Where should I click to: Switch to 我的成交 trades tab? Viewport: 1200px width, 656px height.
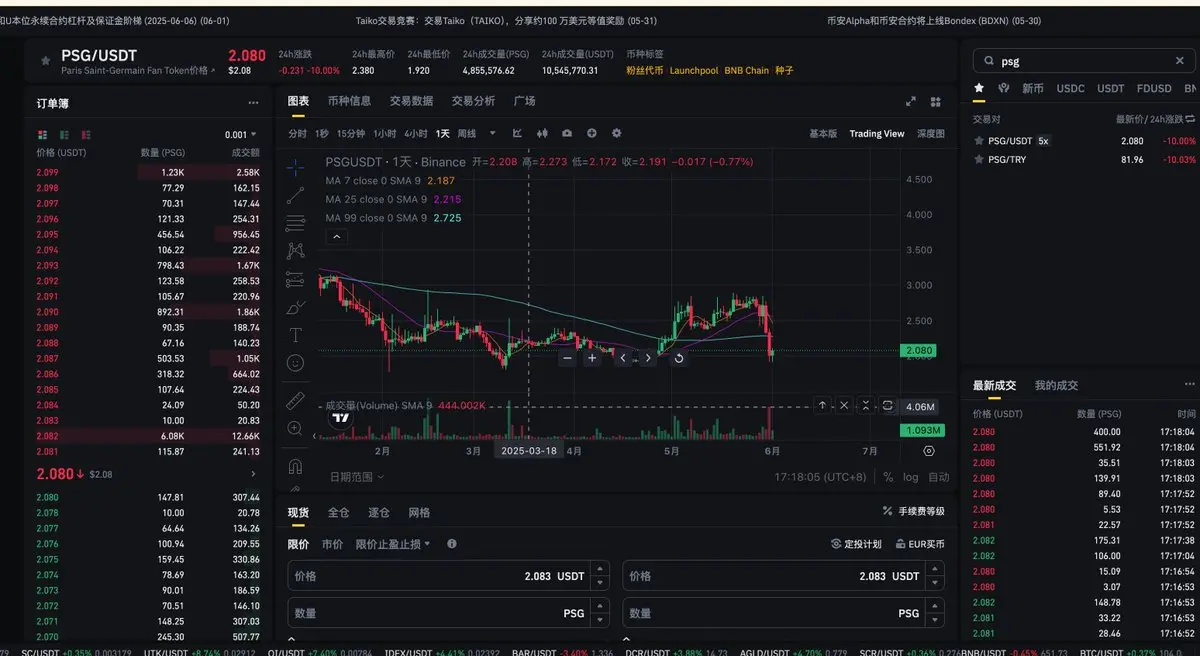point(1056,385)
